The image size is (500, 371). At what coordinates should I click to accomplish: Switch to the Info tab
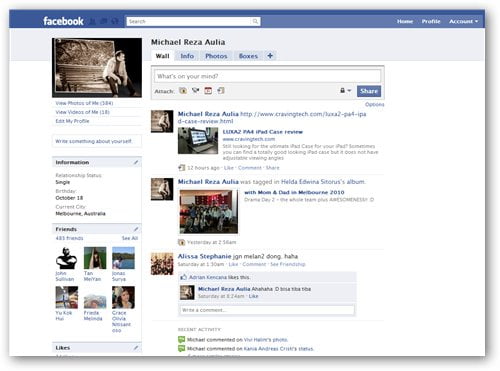187,56
